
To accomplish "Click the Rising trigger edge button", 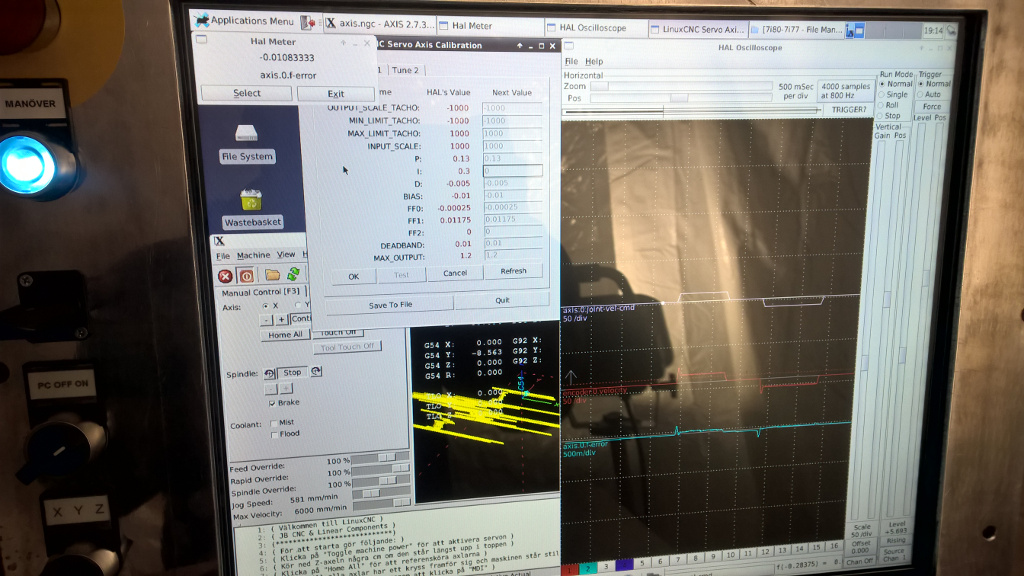I will click(895, 540).
